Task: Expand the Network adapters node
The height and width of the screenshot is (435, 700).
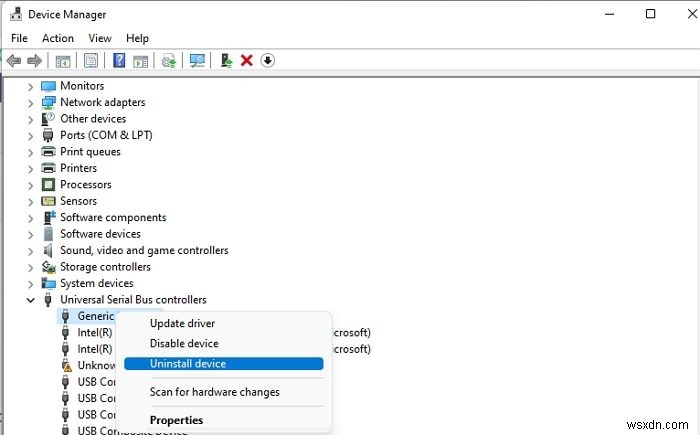Action: (30, 103)
